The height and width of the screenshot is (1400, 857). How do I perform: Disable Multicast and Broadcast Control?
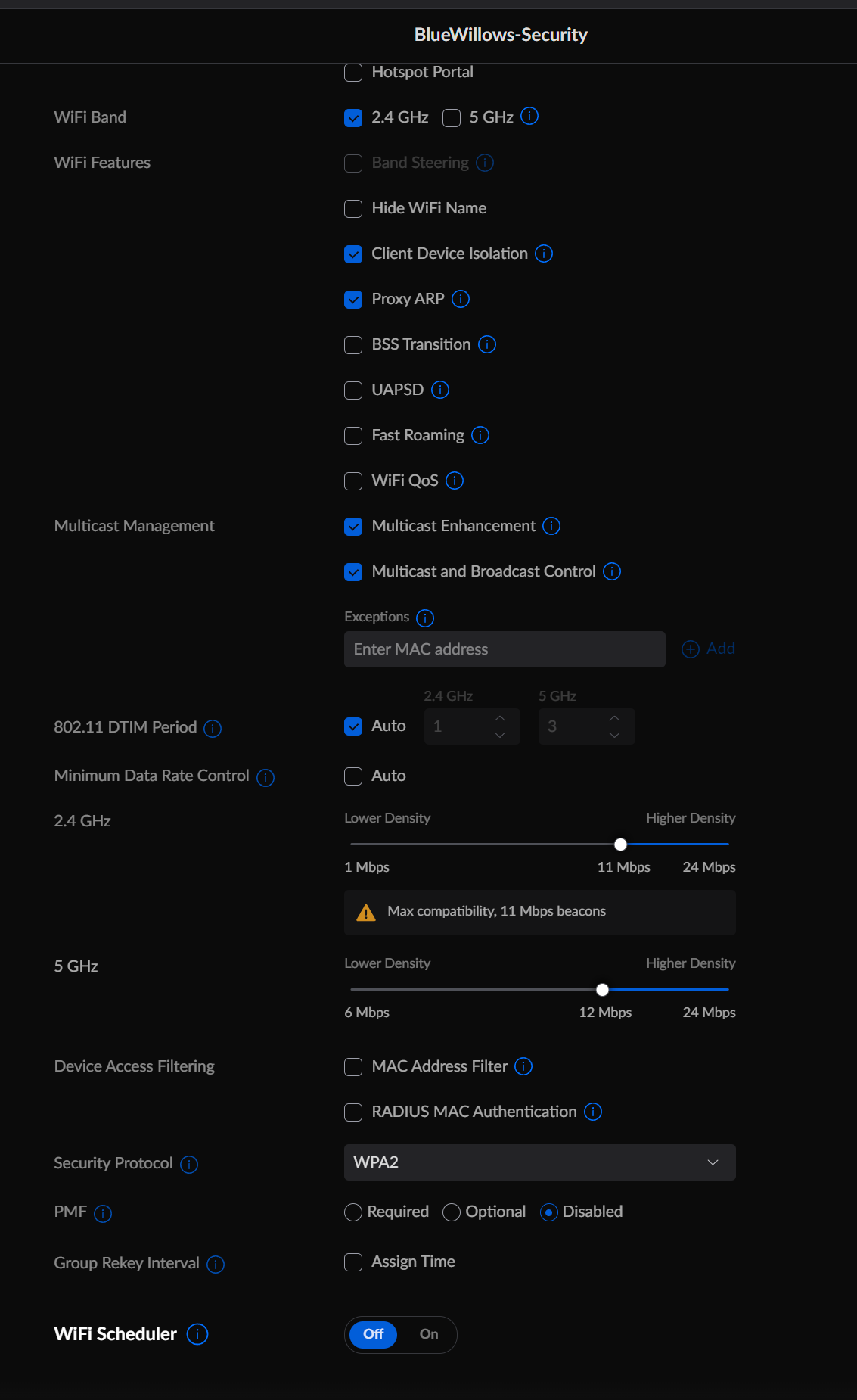click(x=353, y=572)
